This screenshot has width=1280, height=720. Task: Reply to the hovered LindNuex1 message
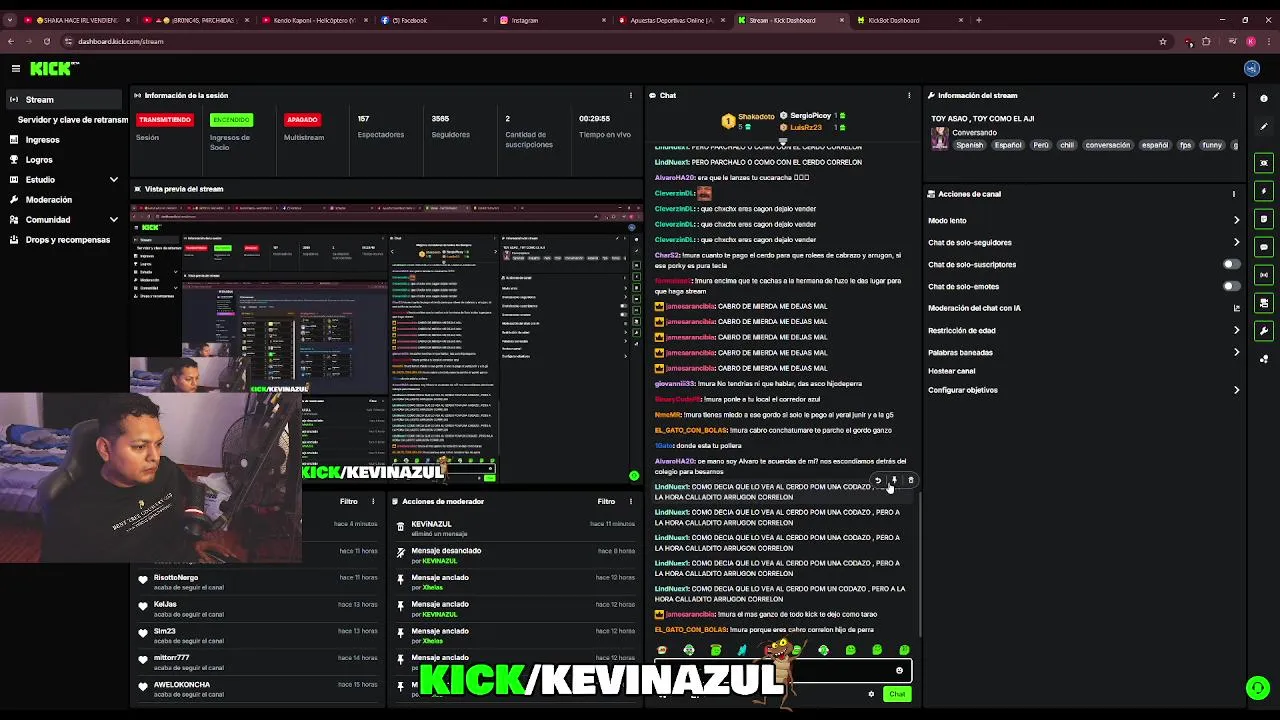pos(878,481)
